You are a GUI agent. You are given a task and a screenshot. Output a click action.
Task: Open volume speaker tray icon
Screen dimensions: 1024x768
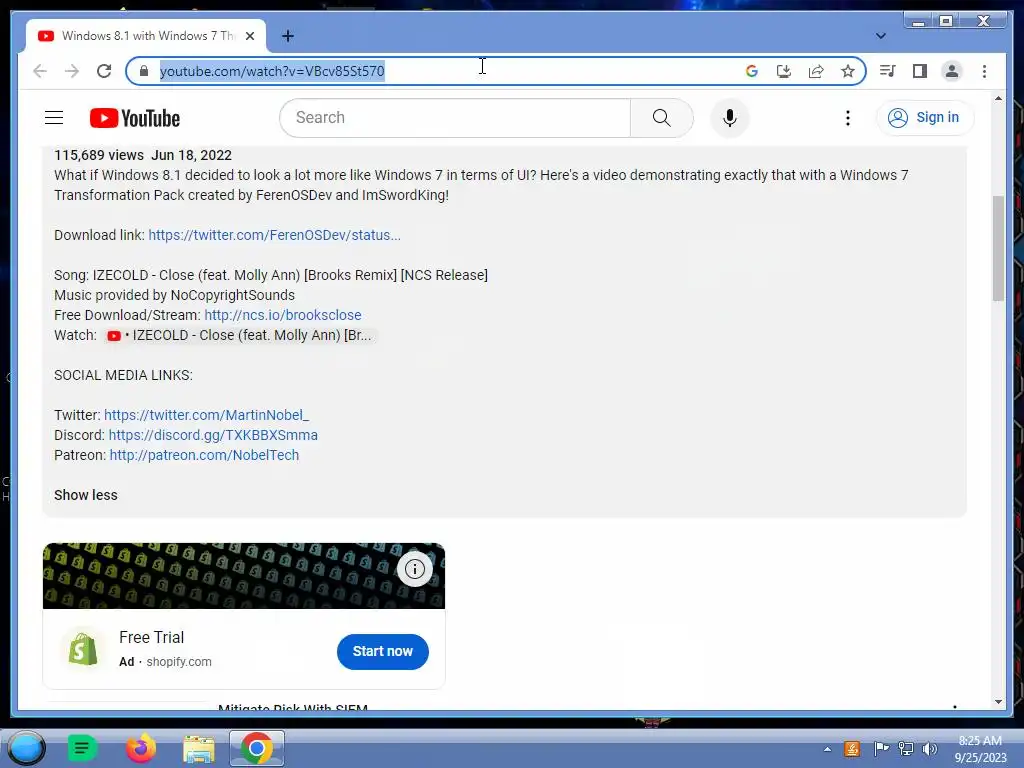point(929,749)
